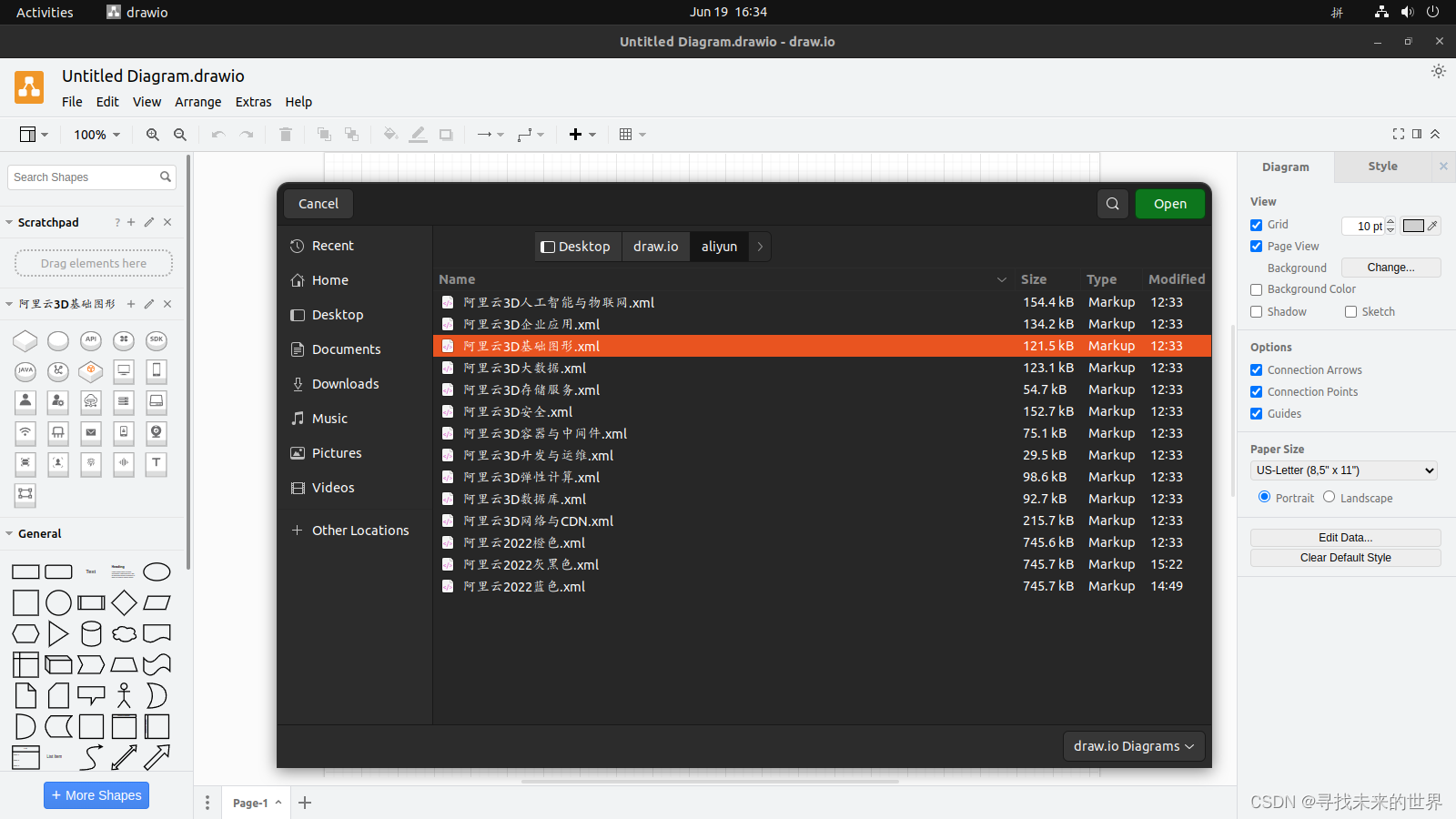Image resolution: width=1456 pixels, height=819 pixels.
Task: Click the More Shapes button
Action: tap(96, 795)
